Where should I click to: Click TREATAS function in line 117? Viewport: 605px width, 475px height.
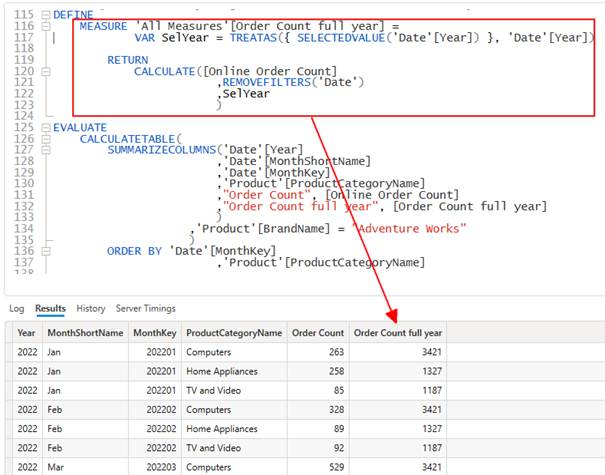coord(253,38)
